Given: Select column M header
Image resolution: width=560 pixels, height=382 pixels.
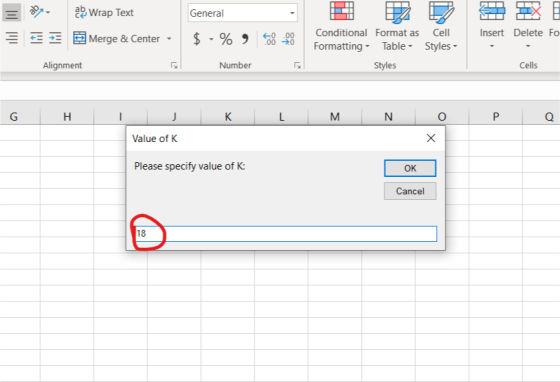Looking at the screenshot, I should coord(335,117).
